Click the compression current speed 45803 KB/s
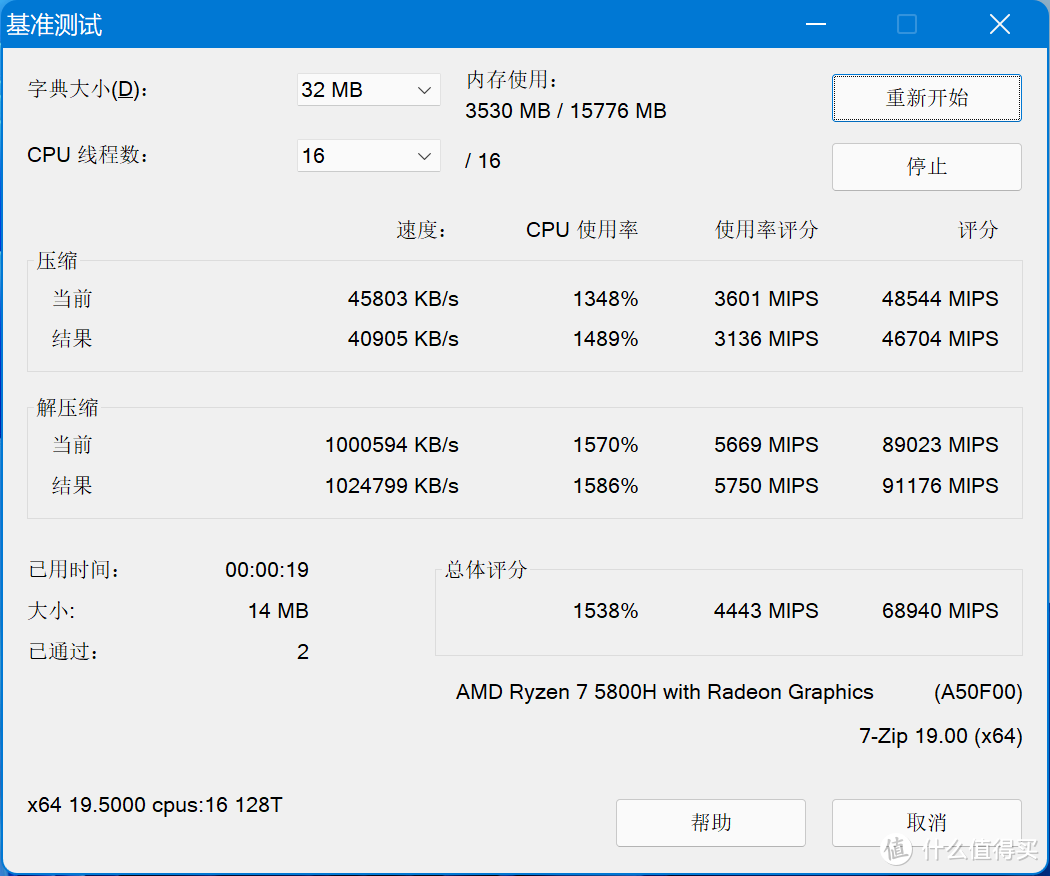The height and width of the screenshot is (876, 1050). point(403,299)
